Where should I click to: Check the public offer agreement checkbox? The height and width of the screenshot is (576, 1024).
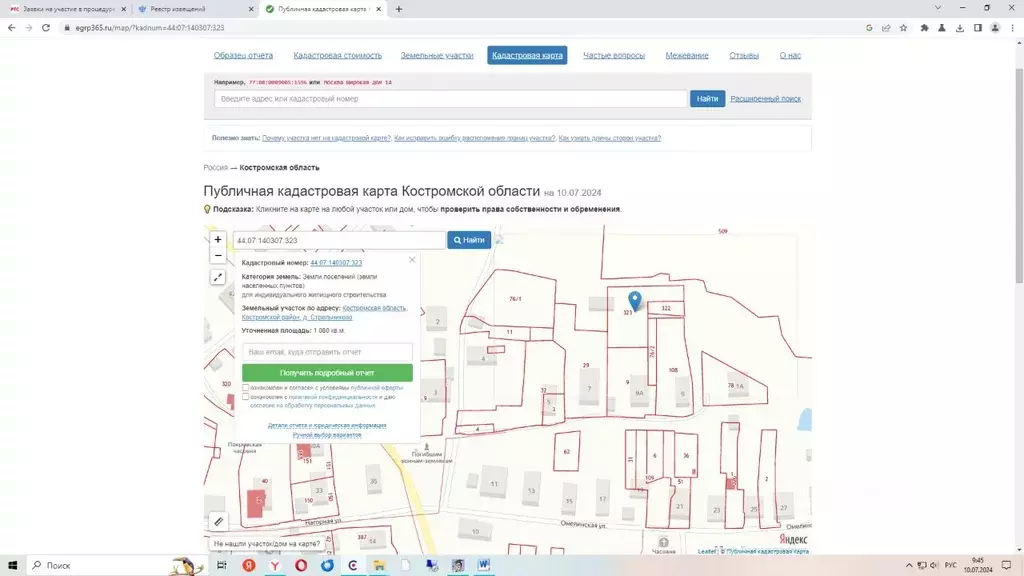246,387
